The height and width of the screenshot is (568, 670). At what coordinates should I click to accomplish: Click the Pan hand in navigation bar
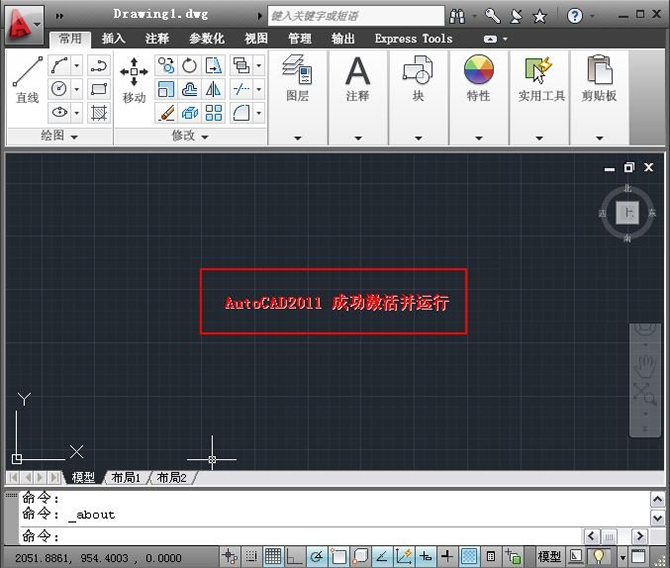pyautogui.click(x=645, y=366)
